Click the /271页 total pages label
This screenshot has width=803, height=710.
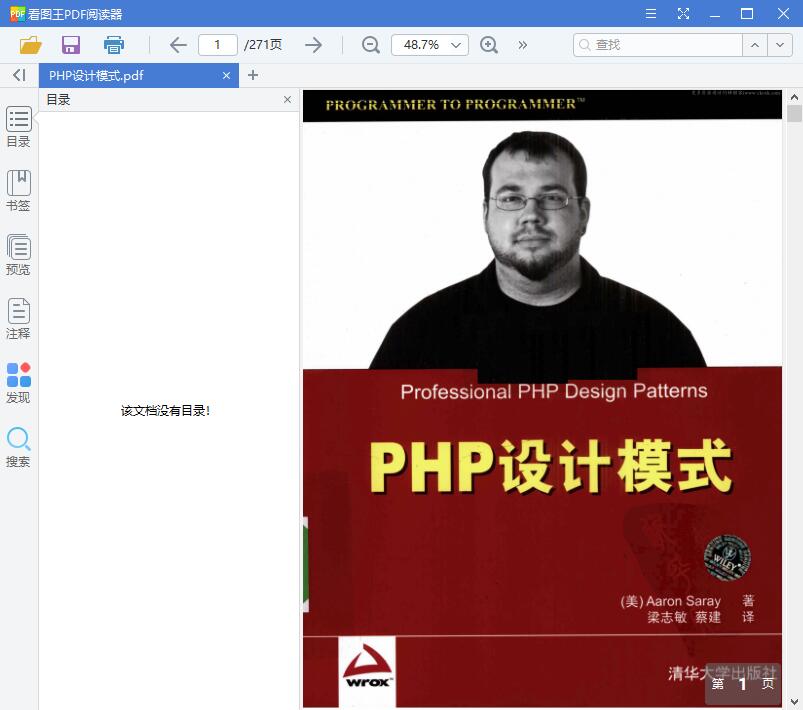pos(263,45)
